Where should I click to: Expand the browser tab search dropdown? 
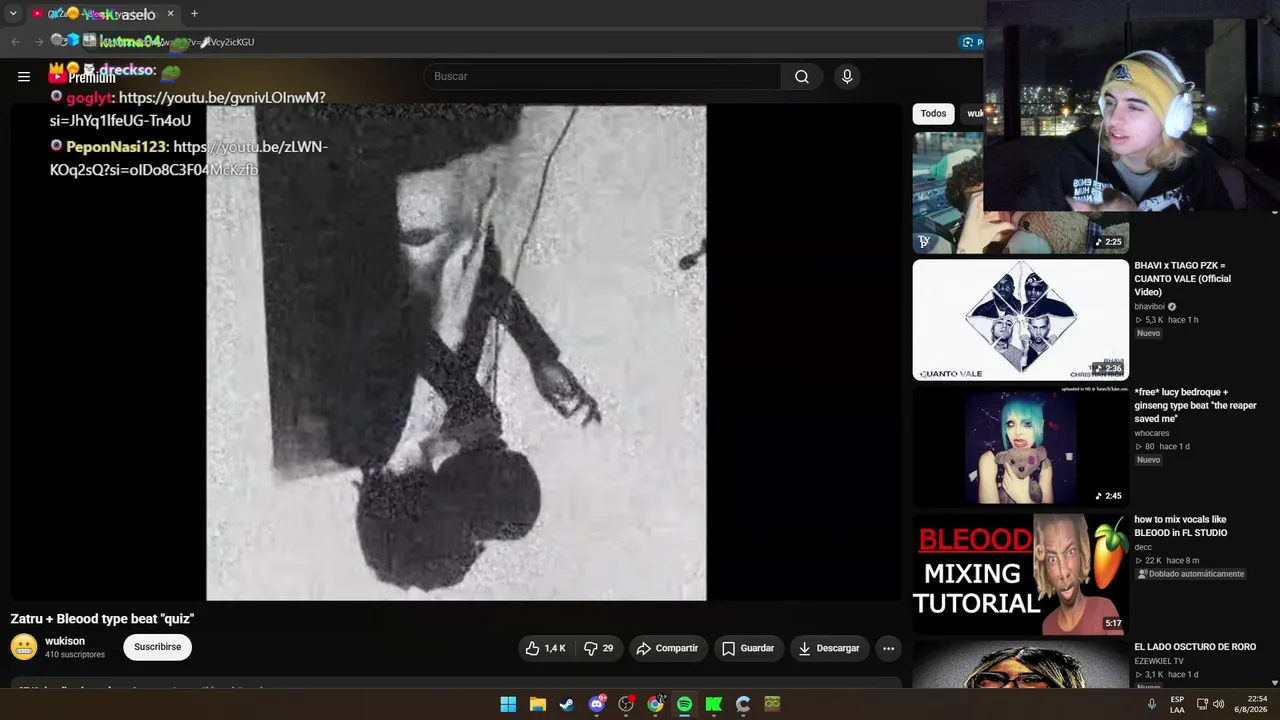point(13,14)
